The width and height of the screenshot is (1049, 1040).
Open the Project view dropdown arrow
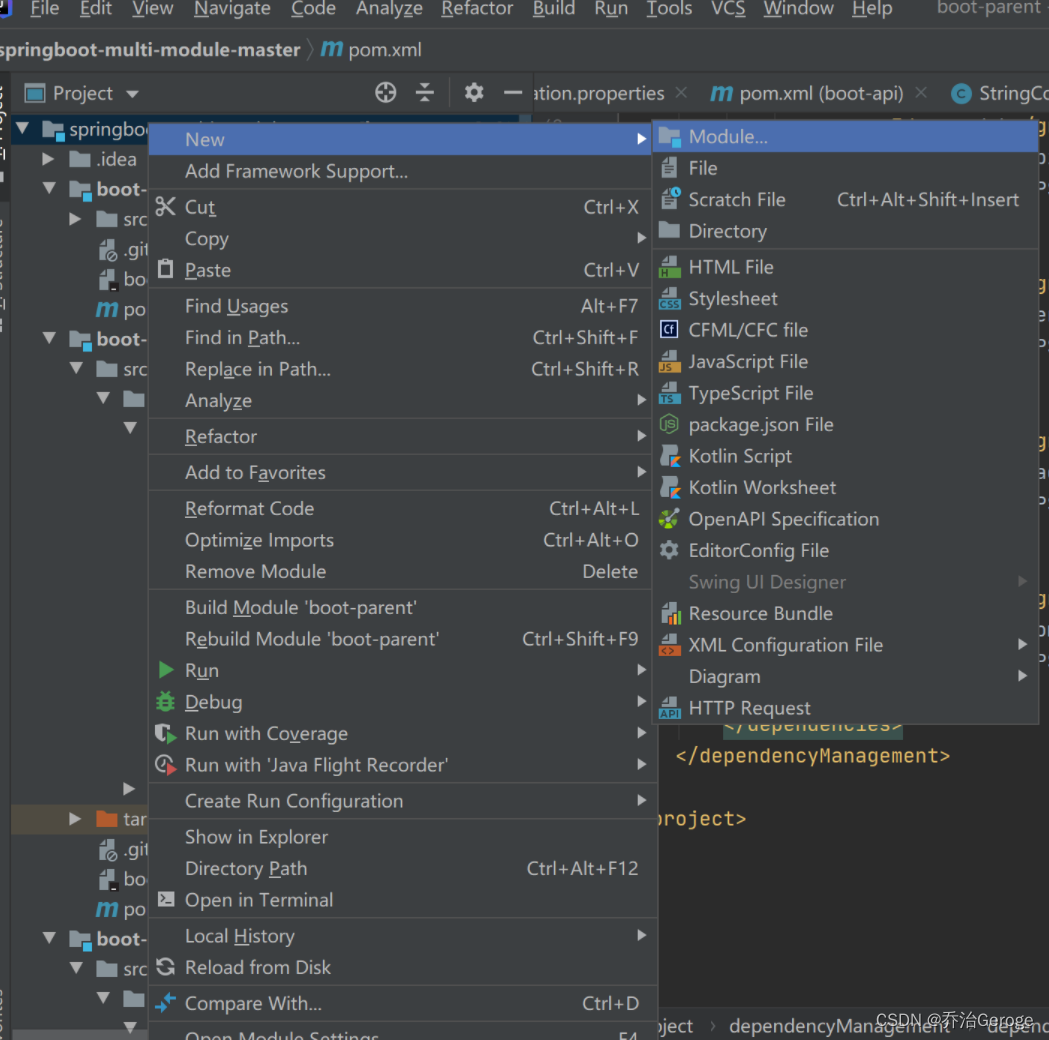(132, 94)
